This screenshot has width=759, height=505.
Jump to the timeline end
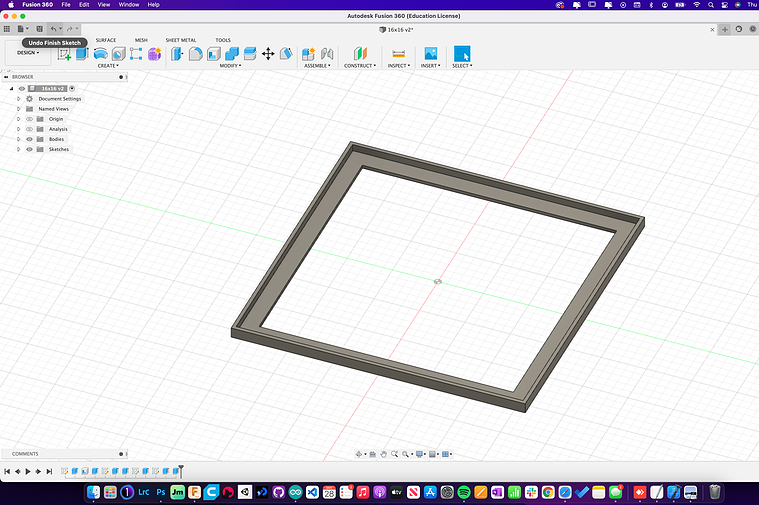pyautogui.click(x=49, y=472)
